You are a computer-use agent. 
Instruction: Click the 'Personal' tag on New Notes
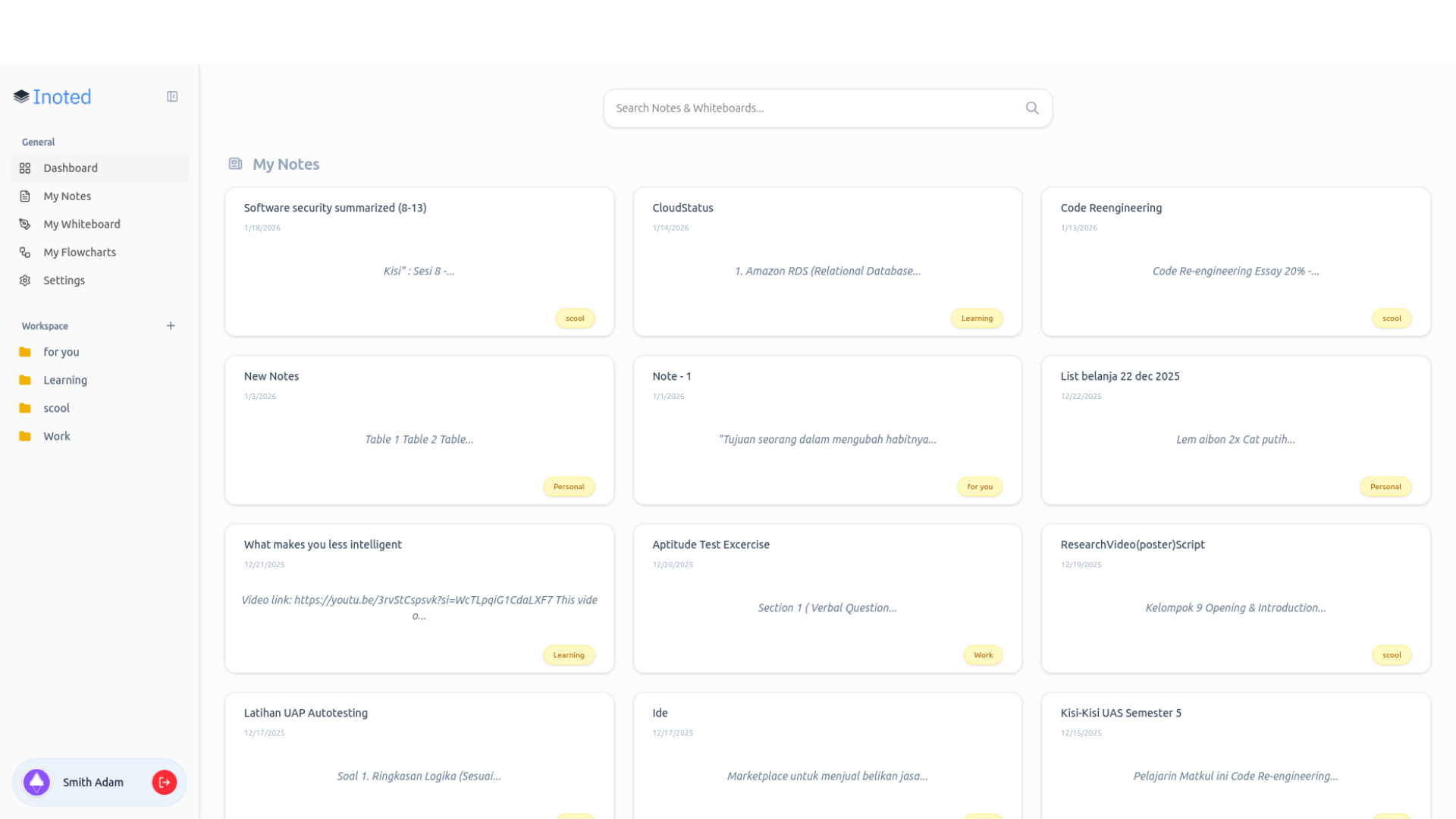(569, 486)
